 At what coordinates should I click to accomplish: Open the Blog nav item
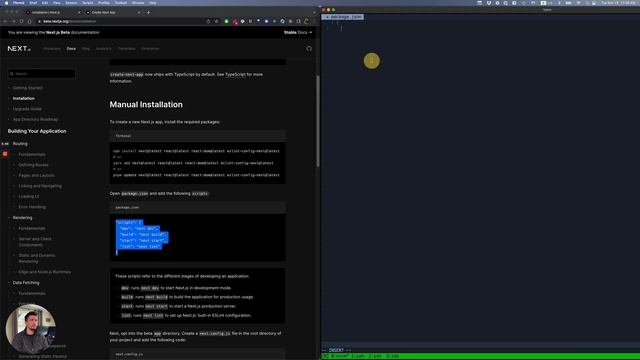pyautogui.click(x=86, y=49)
